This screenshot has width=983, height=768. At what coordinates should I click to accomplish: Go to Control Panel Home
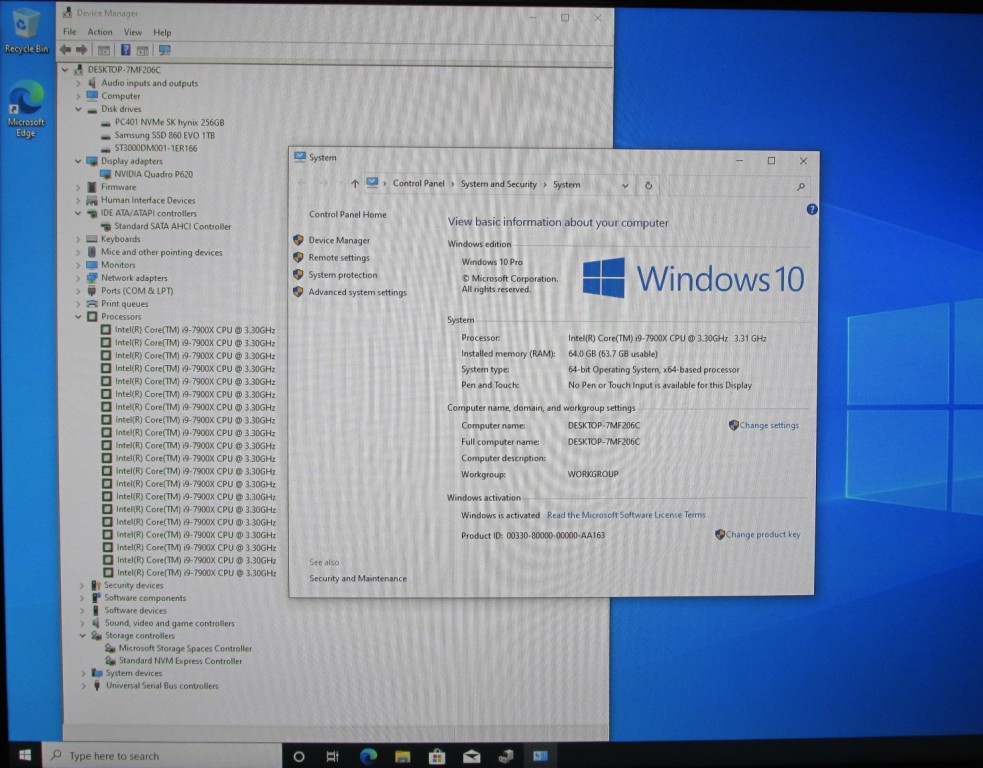[x=348, y=214]
